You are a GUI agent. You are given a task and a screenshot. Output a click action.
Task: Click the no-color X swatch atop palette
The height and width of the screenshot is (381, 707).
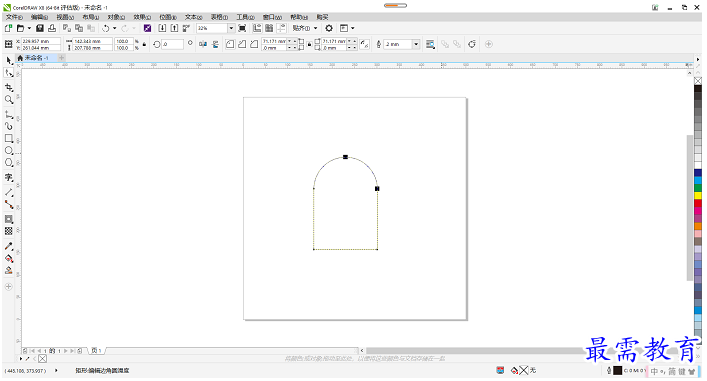(698, 81)
